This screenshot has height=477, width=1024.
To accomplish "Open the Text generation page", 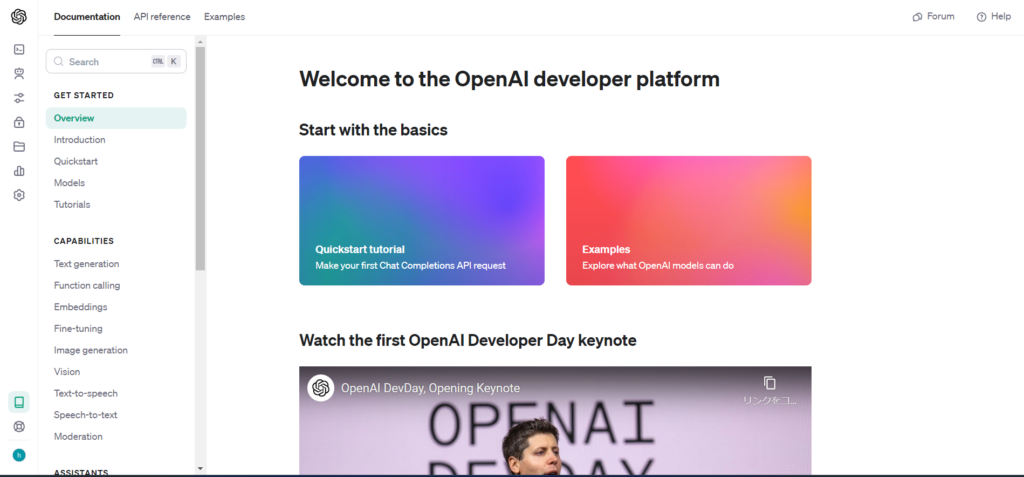I will tap(86, 264).
